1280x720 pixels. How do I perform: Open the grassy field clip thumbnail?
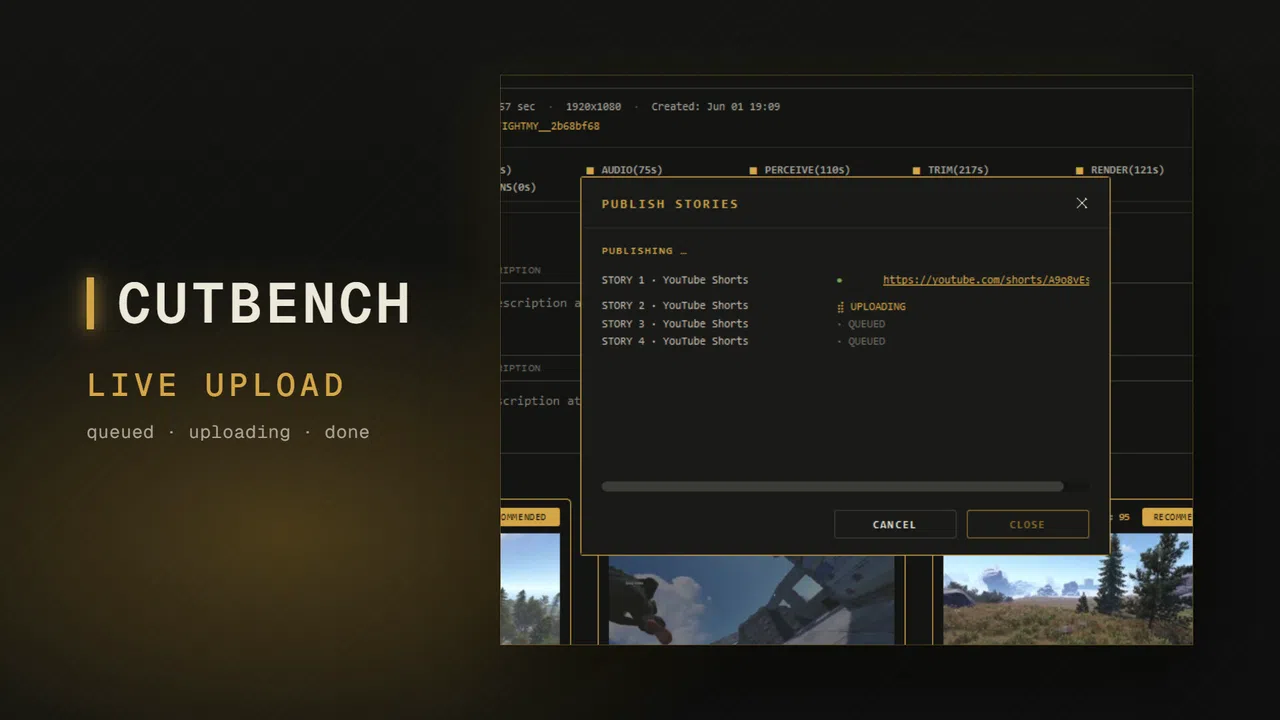(x=1067, y=588)
